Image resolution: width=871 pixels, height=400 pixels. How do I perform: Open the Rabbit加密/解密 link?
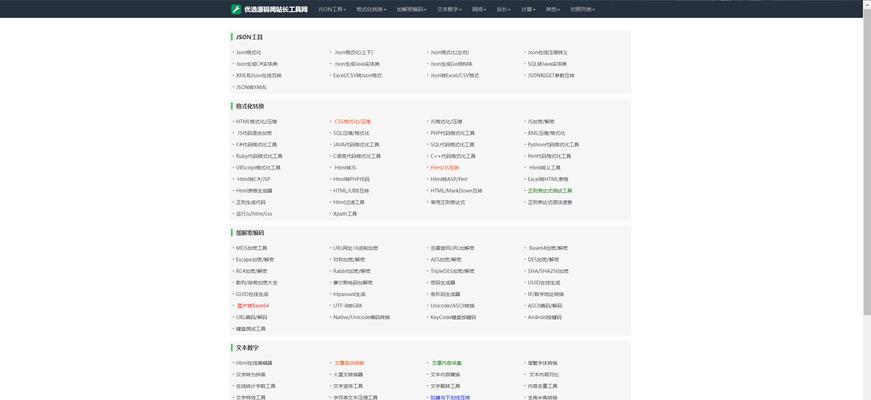pos(352,271)
